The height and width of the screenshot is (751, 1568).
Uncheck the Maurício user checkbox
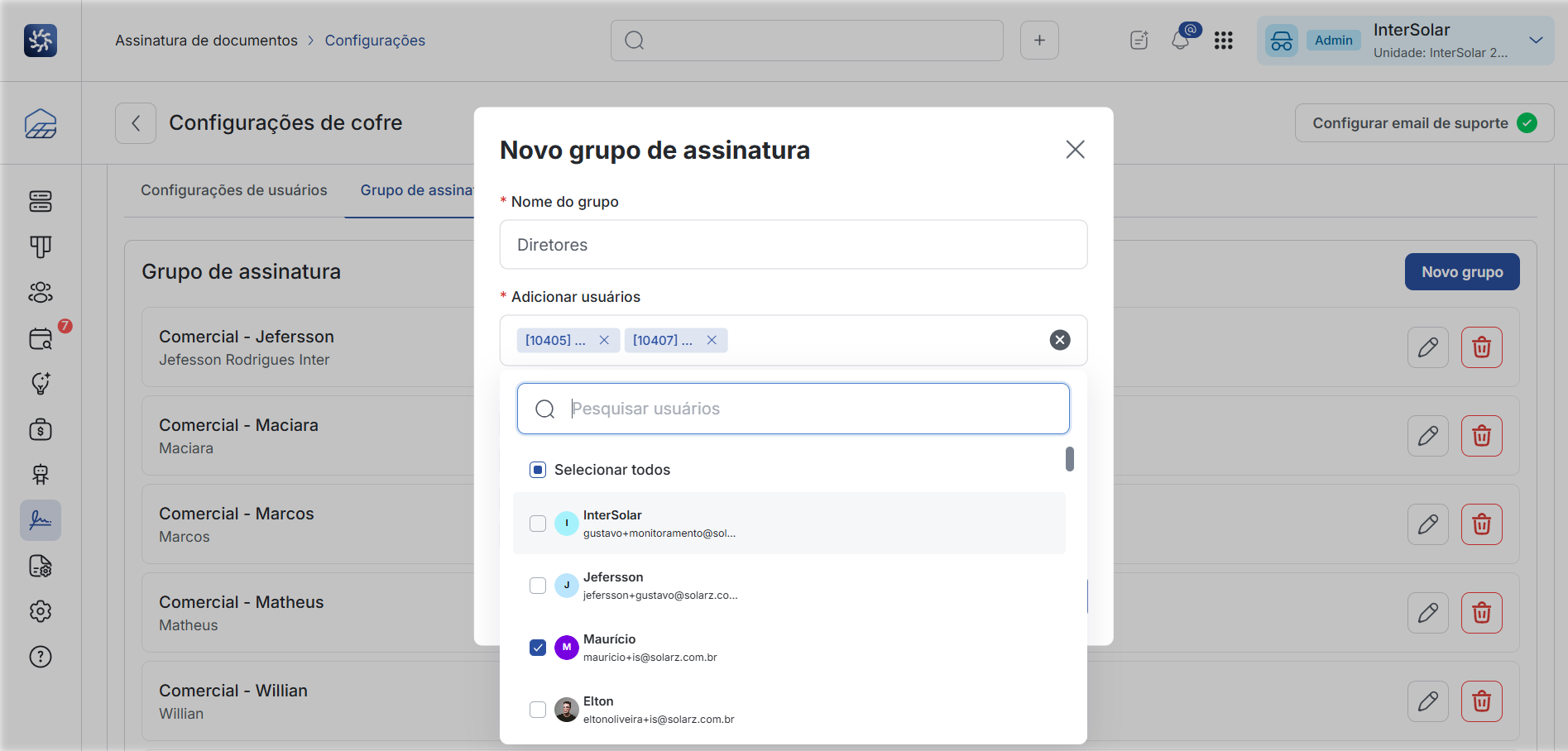click(x=538, y=648)
